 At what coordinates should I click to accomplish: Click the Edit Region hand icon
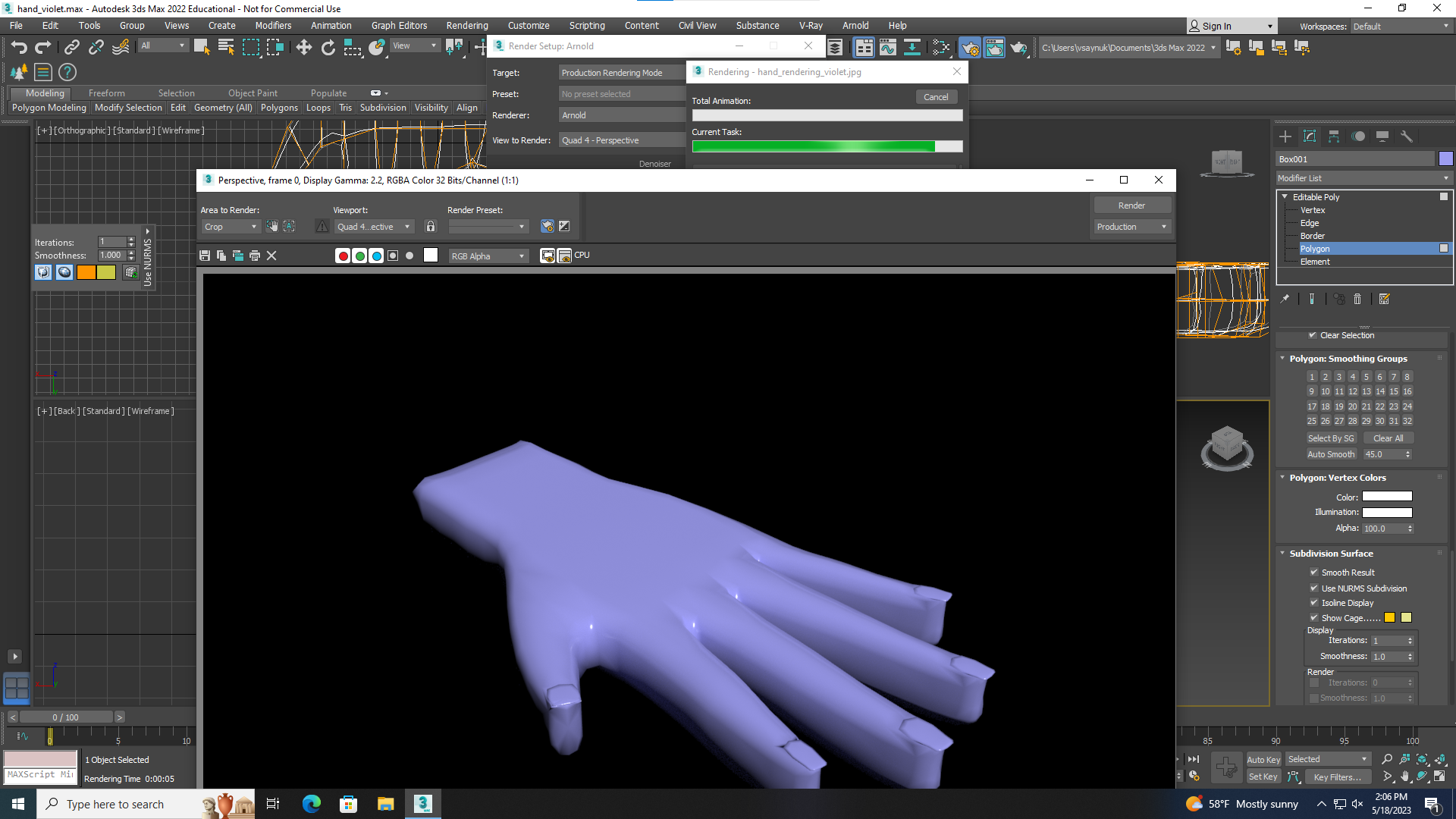pyautogui.click(x=271, y=226)
